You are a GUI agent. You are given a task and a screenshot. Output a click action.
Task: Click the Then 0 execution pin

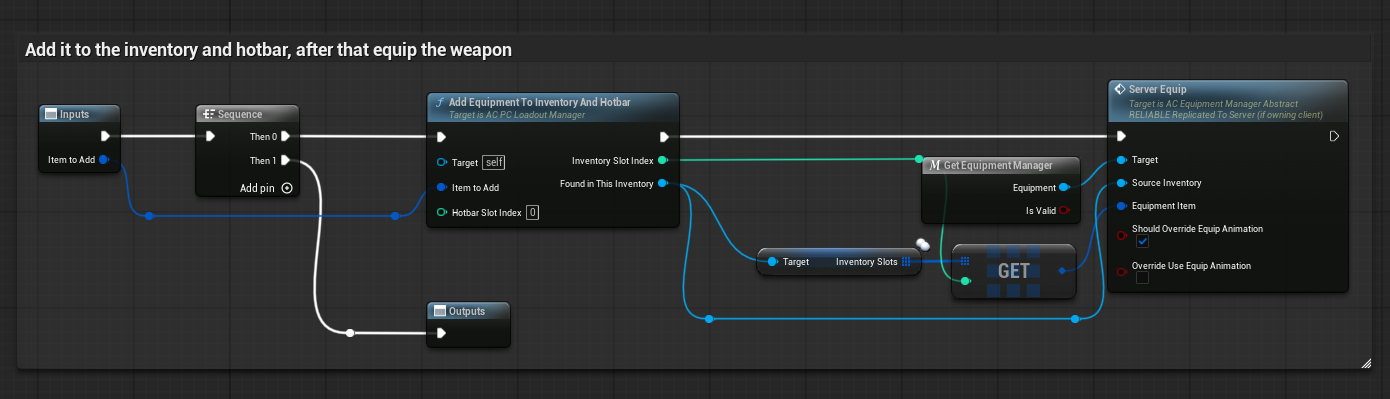[x=285, y=136]
